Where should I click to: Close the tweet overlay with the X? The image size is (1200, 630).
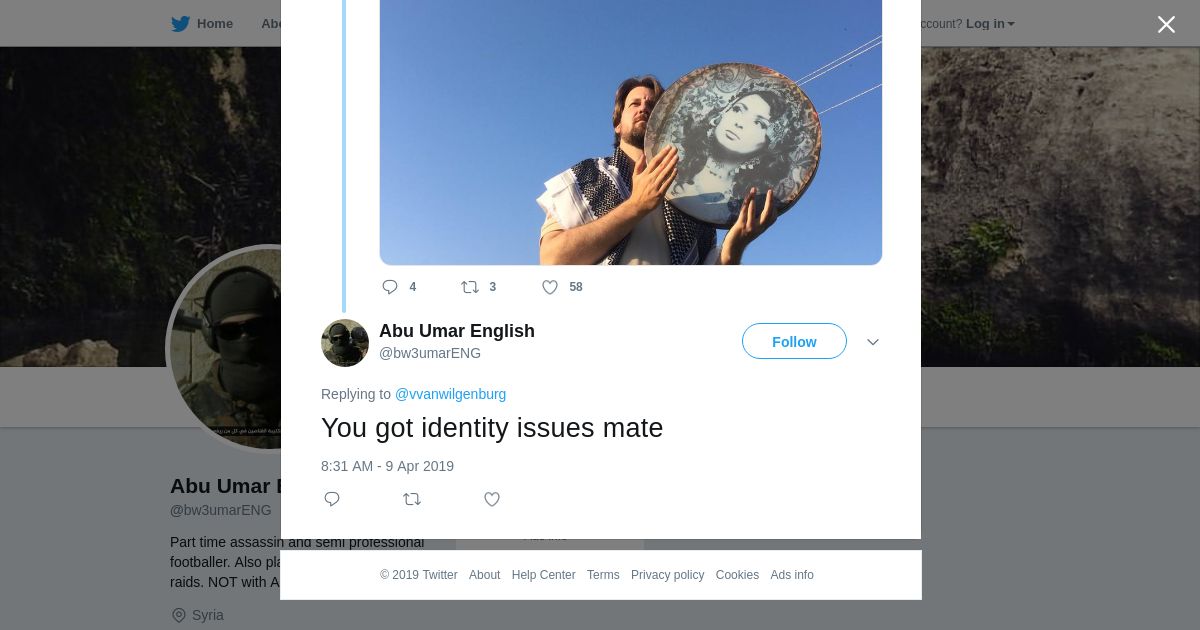point(1166,24)
